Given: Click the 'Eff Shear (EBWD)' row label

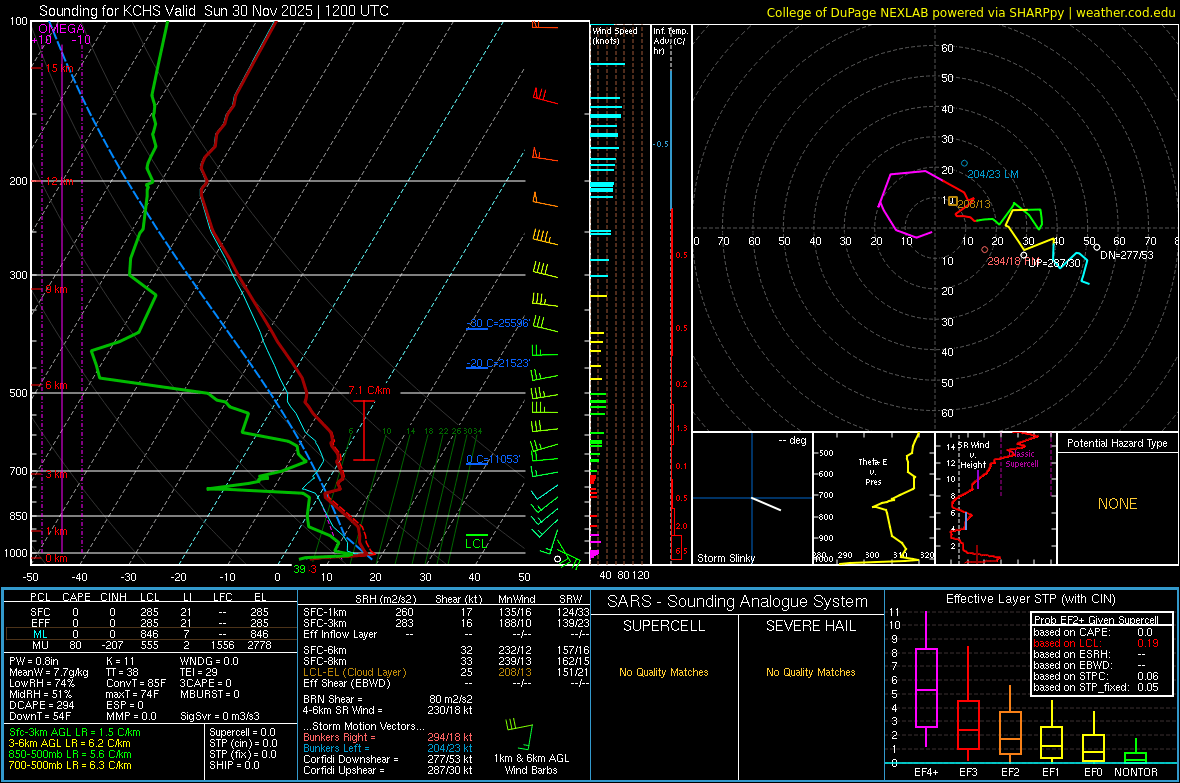Looking at the screenshot, I should point(347,683).
